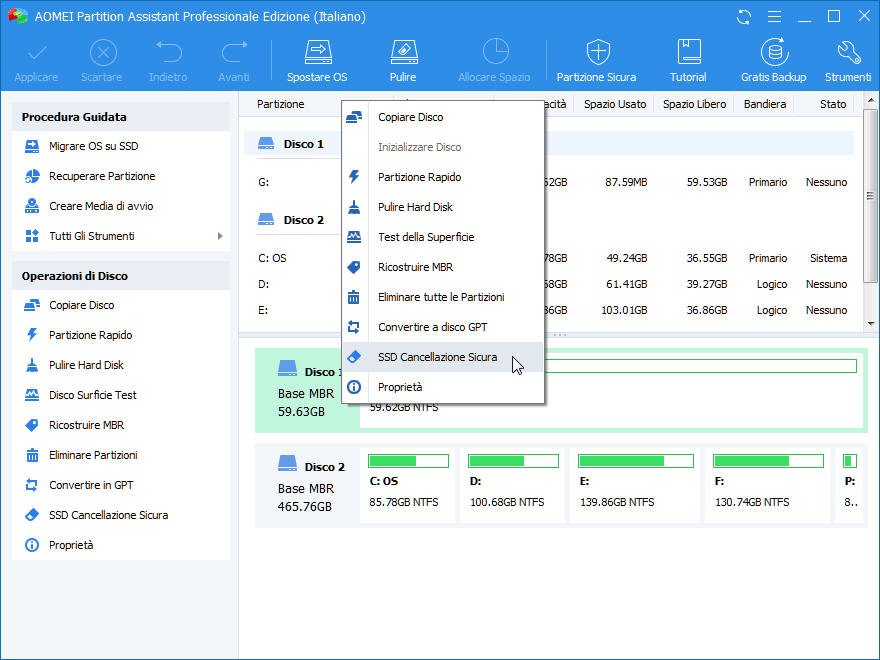Click the refresh icon in title bar

[744, 17]
